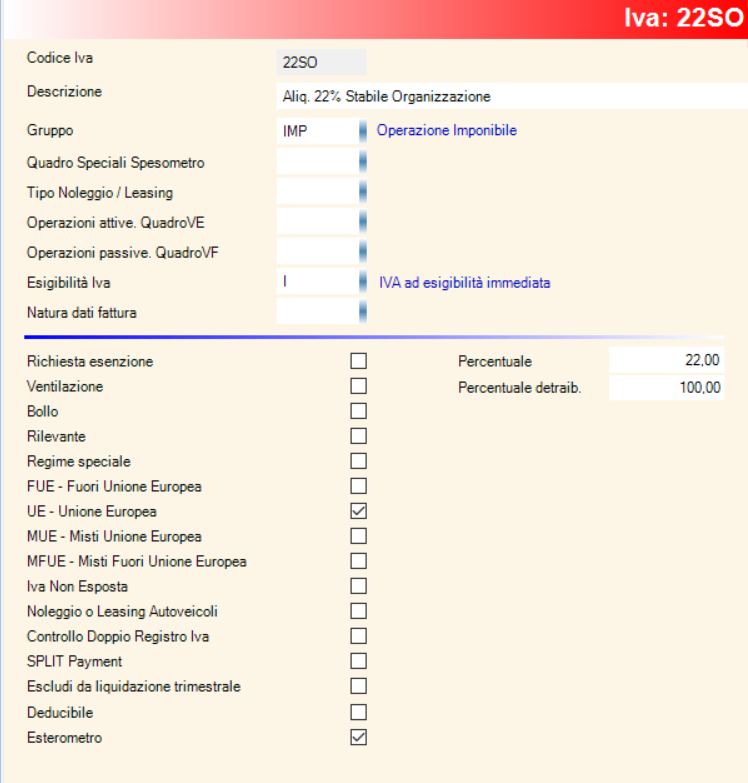748x783 pixels.
Task: Check the Deducibile checkbox
Action: coord(359,712)
